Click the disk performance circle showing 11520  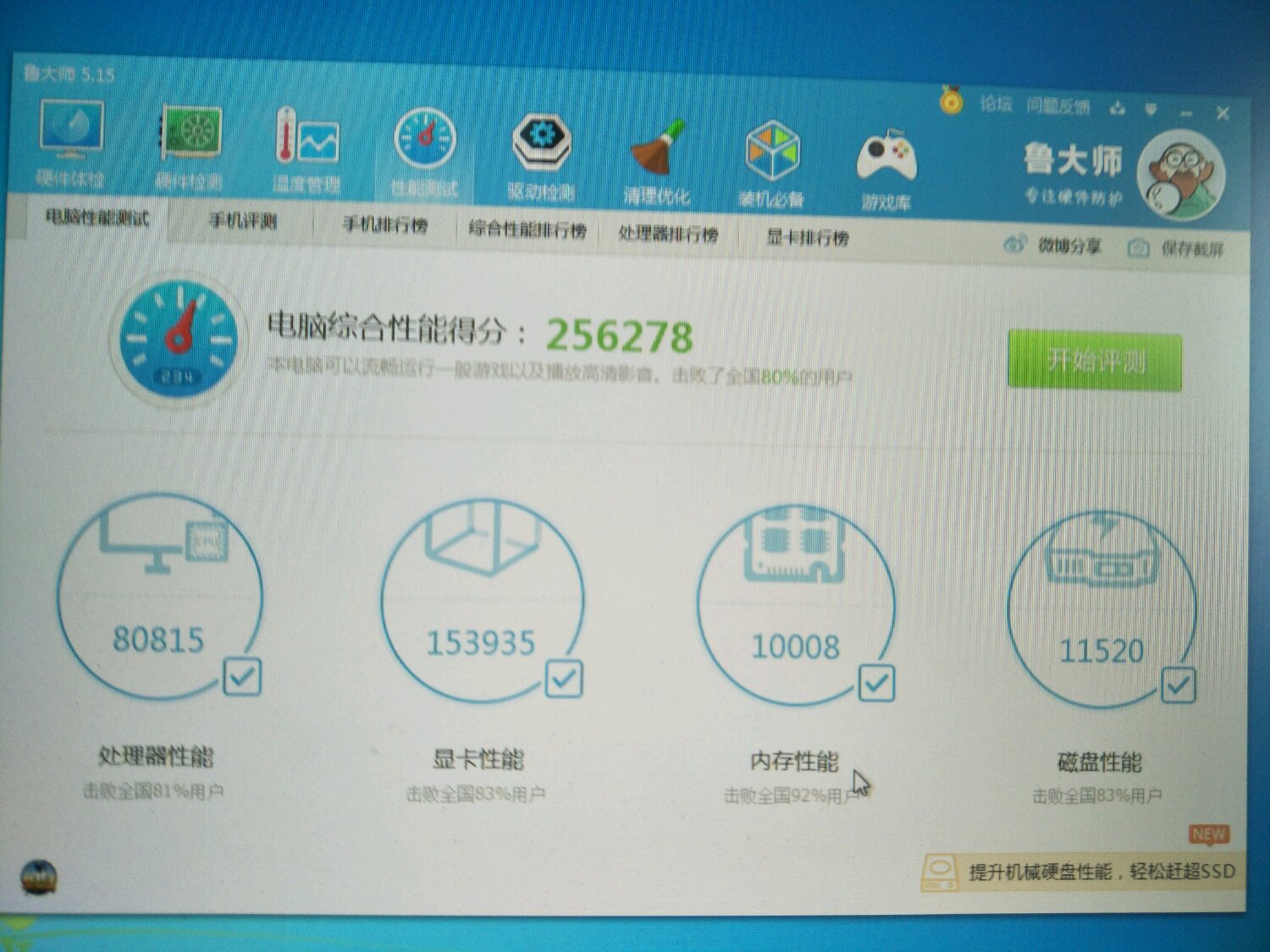pyautogui.click(x=1102, y=609)
